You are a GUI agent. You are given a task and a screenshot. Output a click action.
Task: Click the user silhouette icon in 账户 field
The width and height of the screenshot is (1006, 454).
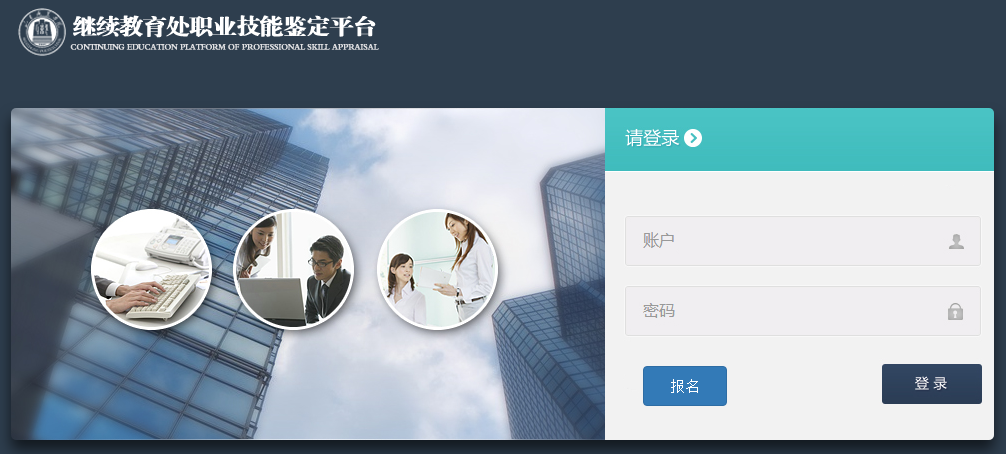pyautogui.click(x=956, y=242)
